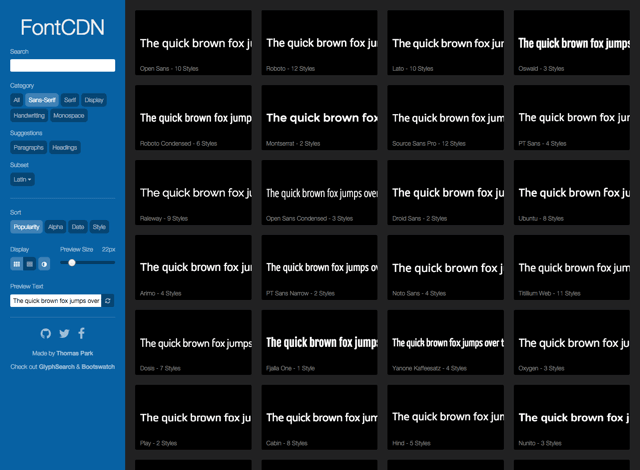Open the Oxygen font card
This screenshot has width=640, height=470.
[x=572, y=343]
